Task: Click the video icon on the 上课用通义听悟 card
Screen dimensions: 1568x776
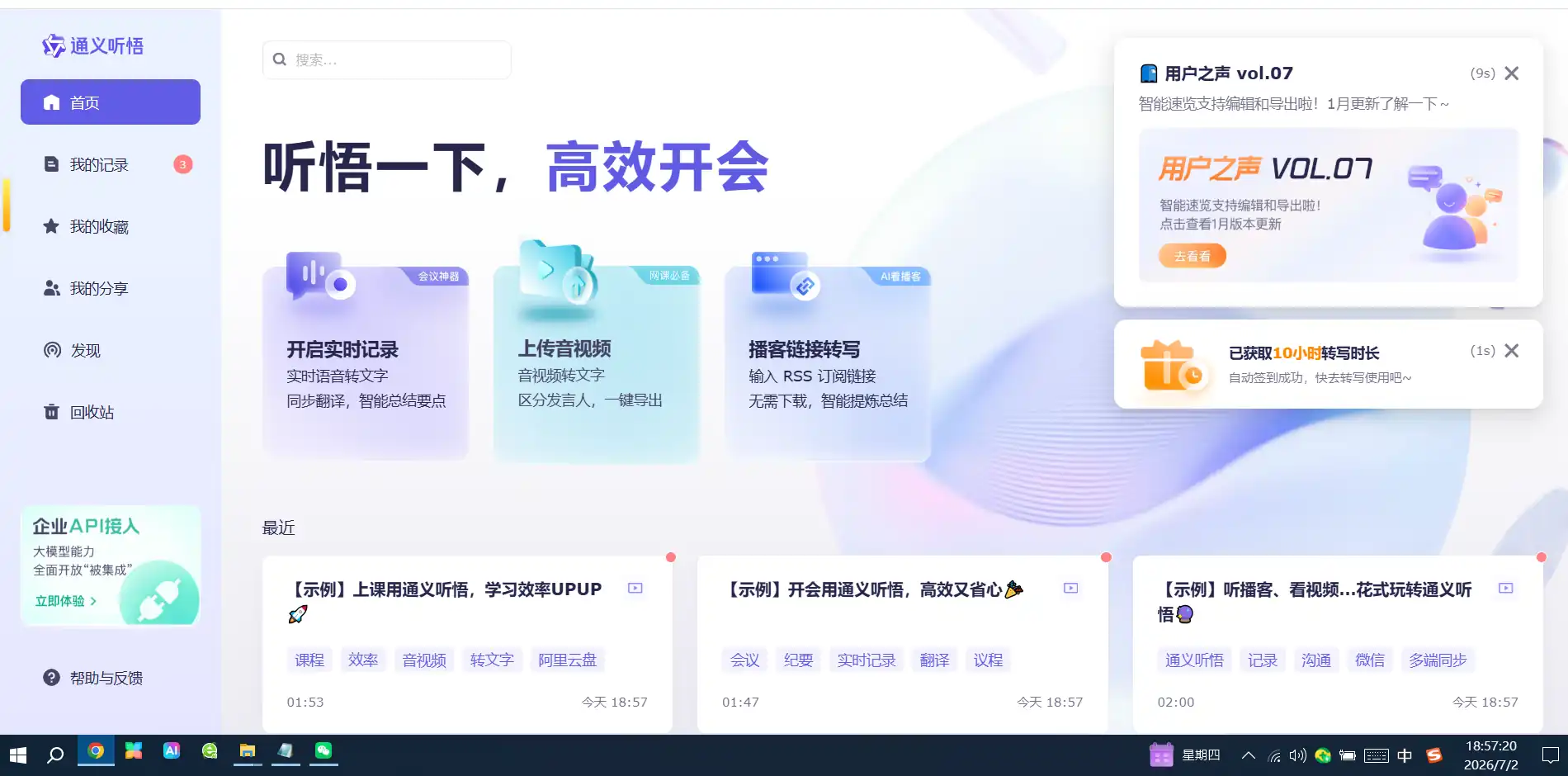Action: (635, 589)
